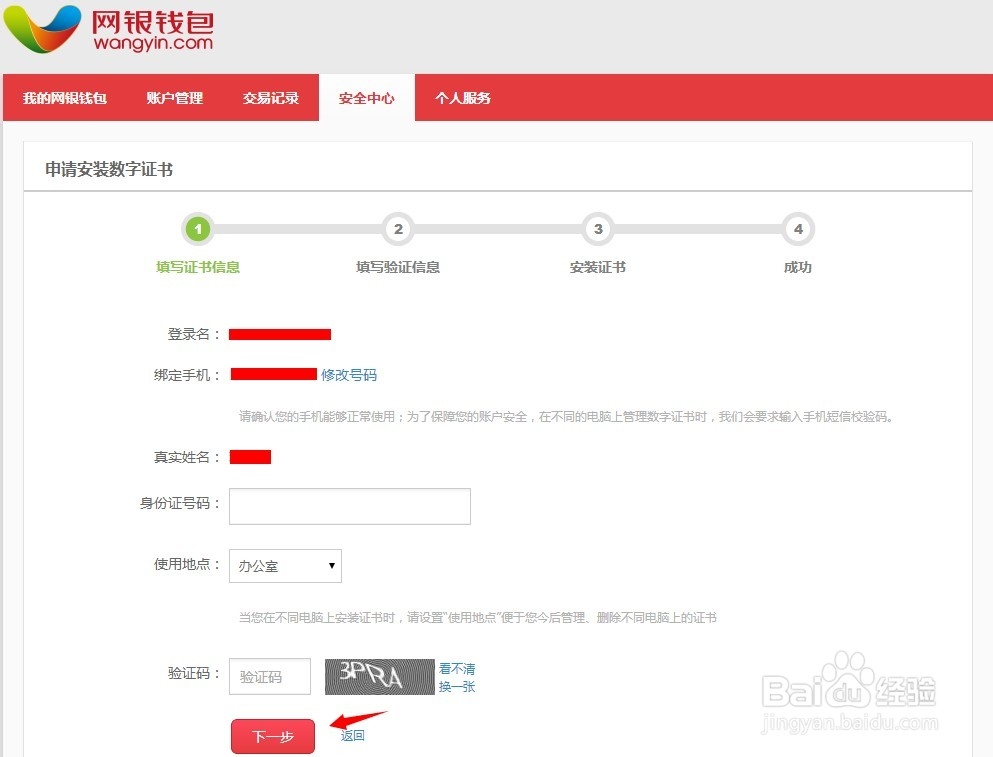Open the 个人服务 section
The height and width of the screenshot is (757, 993).
tap(463, 97)
